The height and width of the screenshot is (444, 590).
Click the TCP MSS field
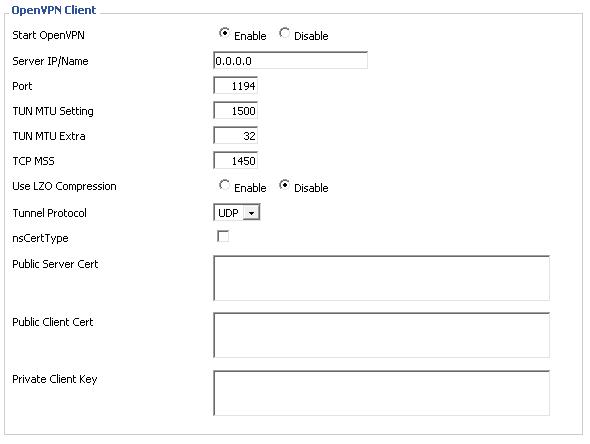click(x=235, y=161)
